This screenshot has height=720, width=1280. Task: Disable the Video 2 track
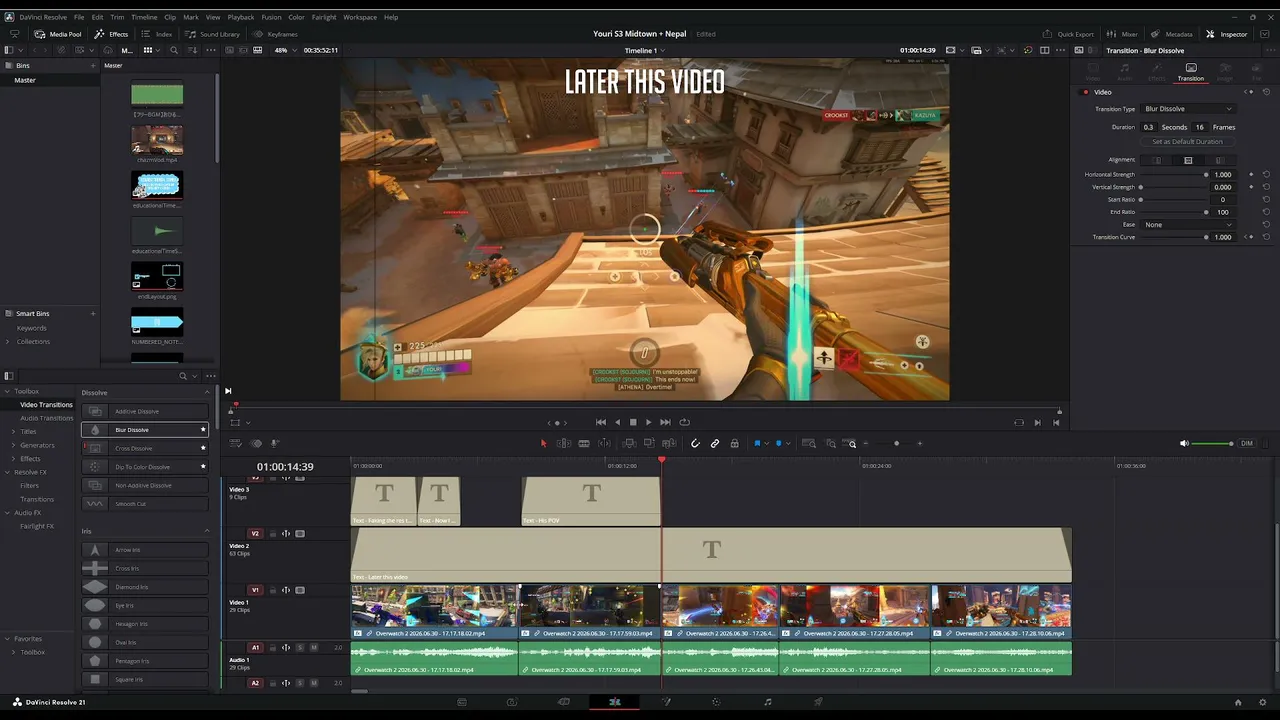coord(300,534)
